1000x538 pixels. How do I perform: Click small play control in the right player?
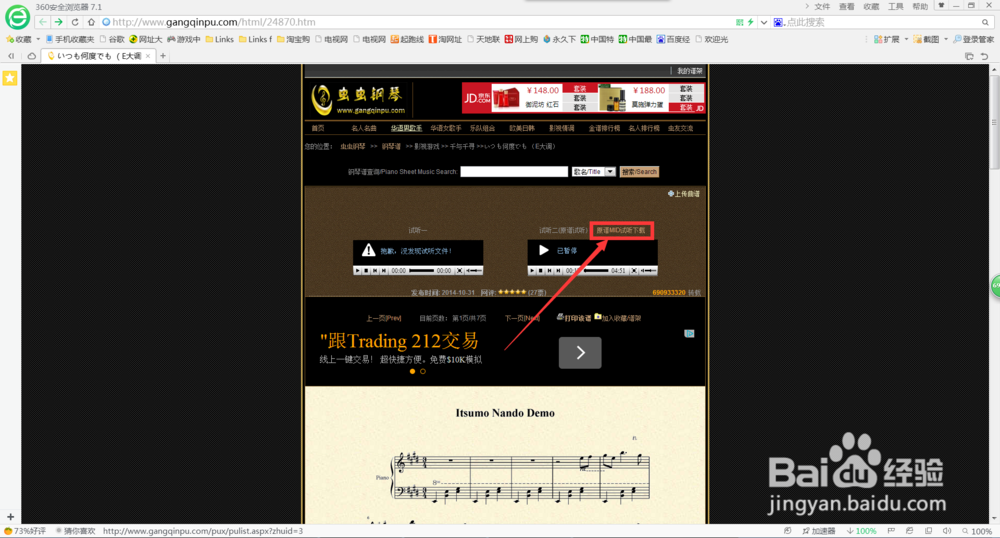pos(532,271)
